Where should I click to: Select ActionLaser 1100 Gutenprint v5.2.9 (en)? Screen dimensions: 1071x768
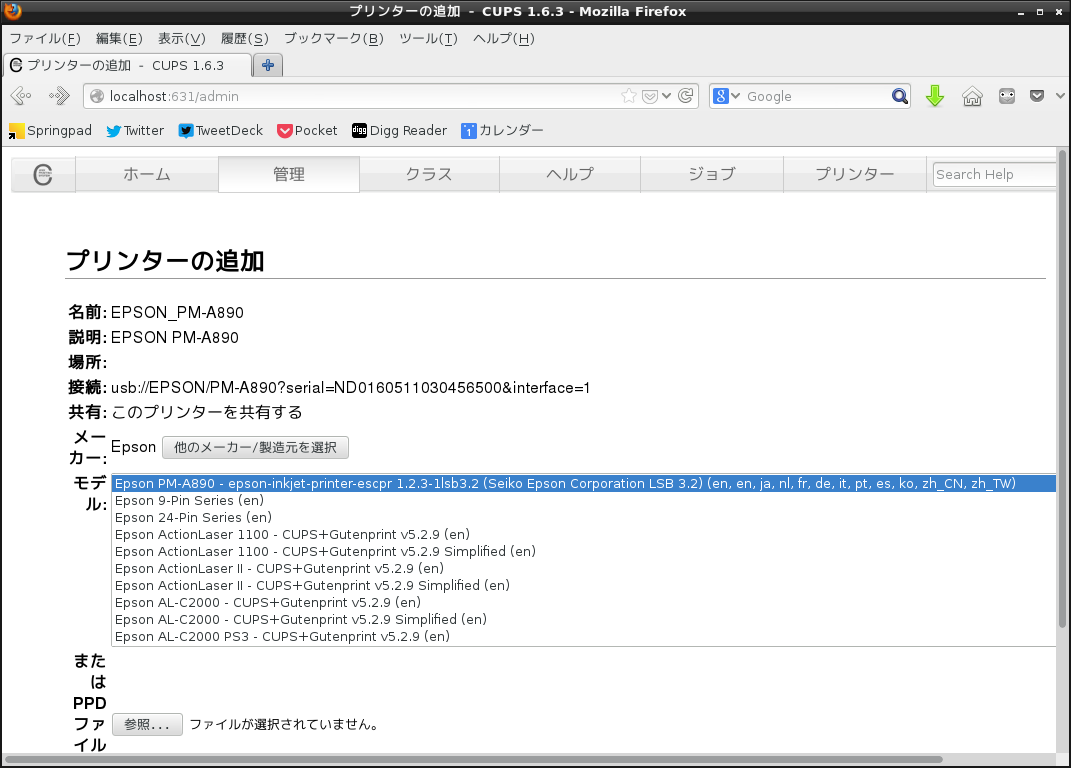pos(584,534)
